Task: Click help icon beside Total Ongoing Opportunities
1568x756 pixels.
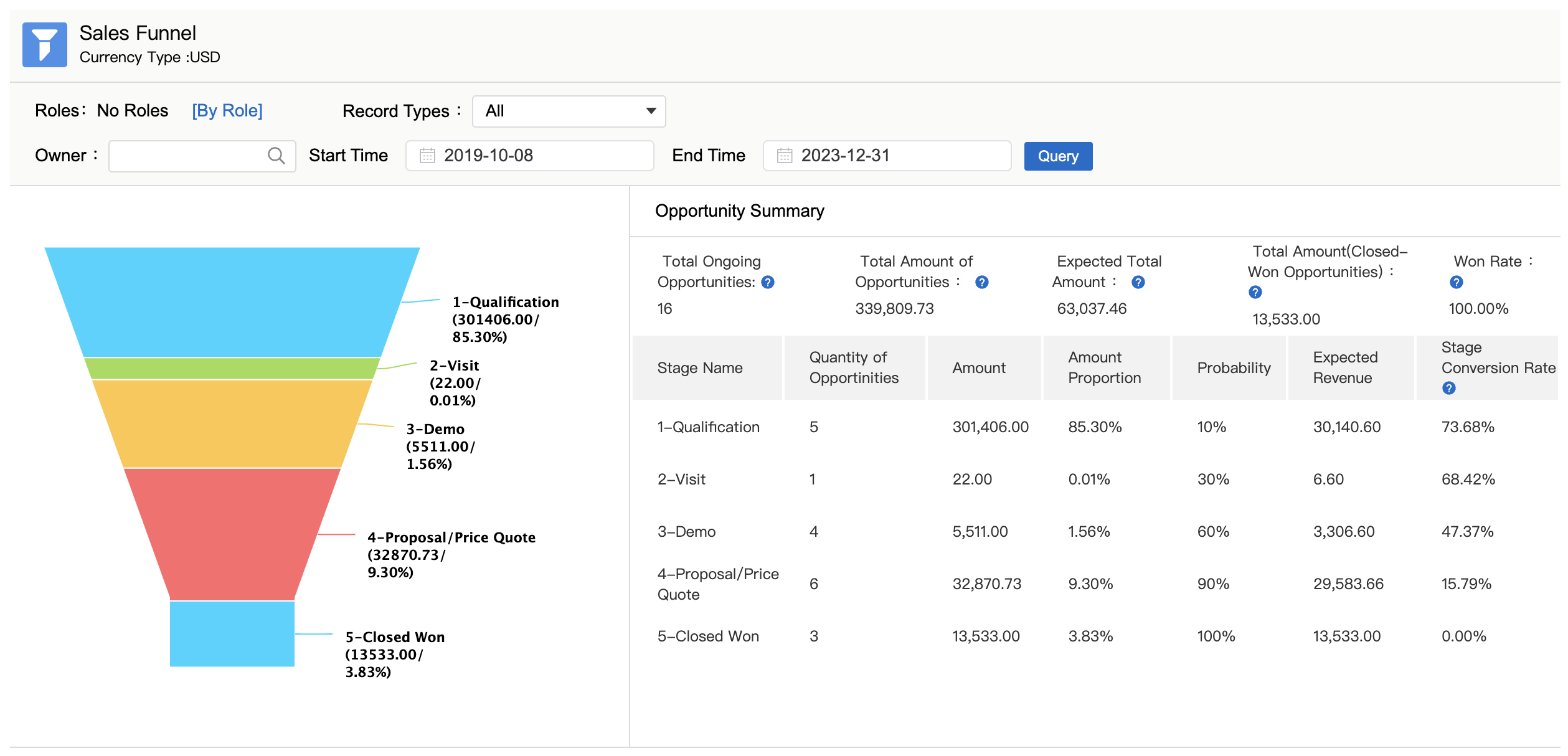Action: click(x=768, y=283)
